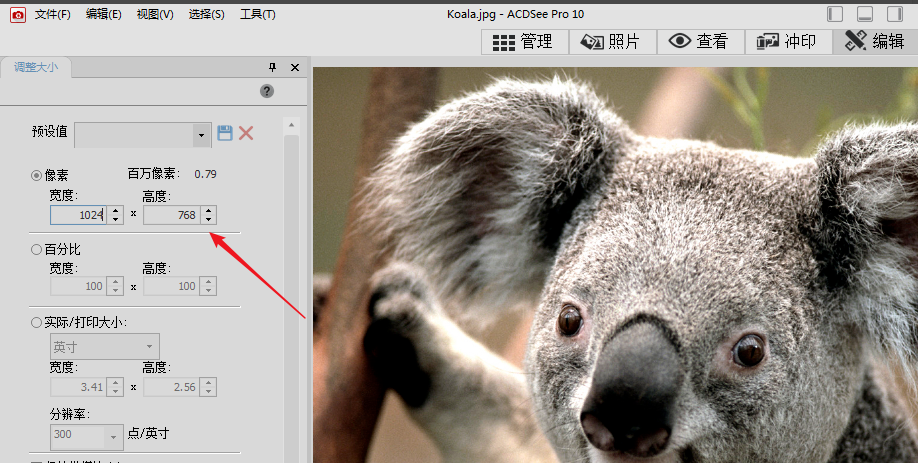Open the 文件(F) menu

(52, 14)
